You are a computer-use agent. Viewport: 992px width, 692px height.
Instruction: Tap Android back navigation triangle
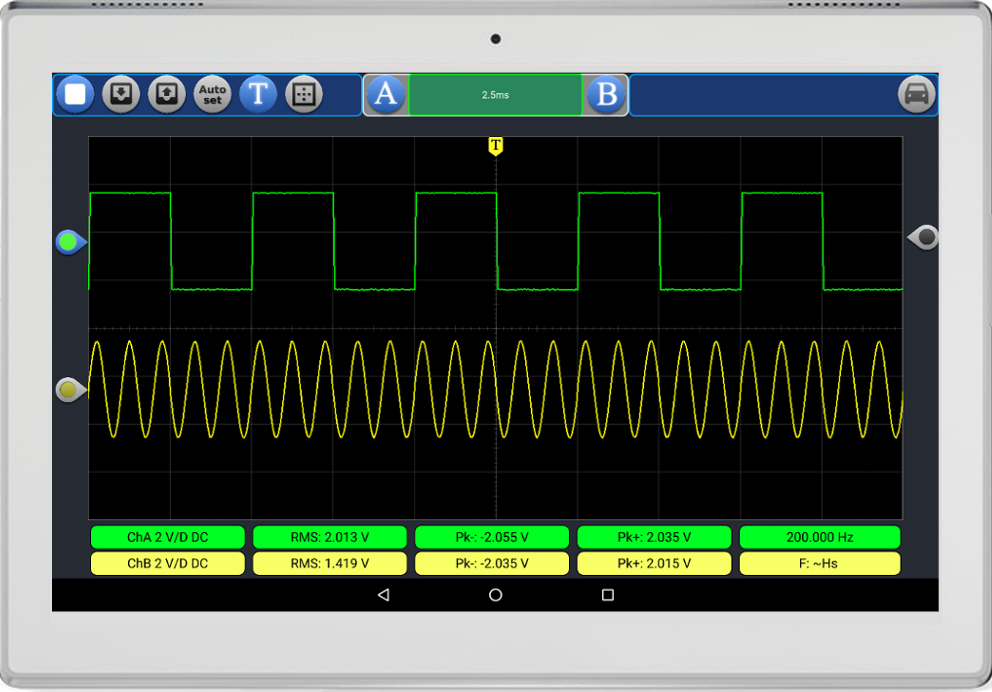click(x=383, y=595)
